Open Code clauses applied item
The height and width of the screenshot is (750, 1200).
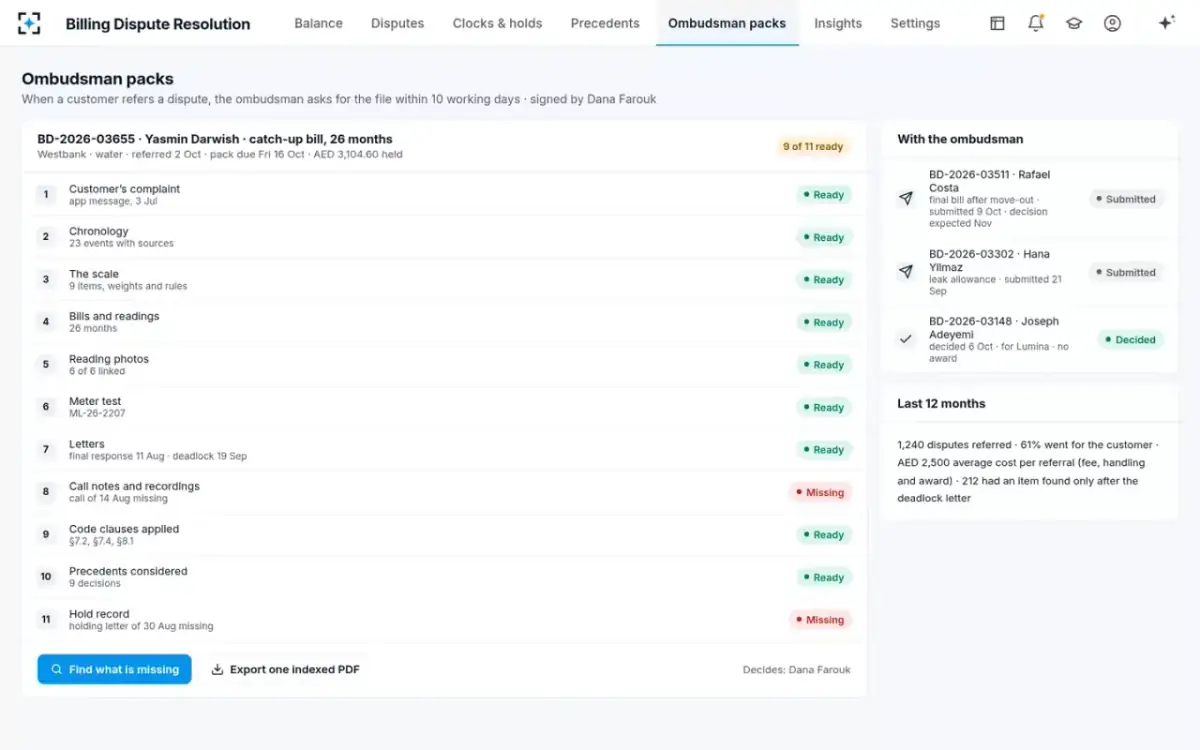(x=444, y=535)
